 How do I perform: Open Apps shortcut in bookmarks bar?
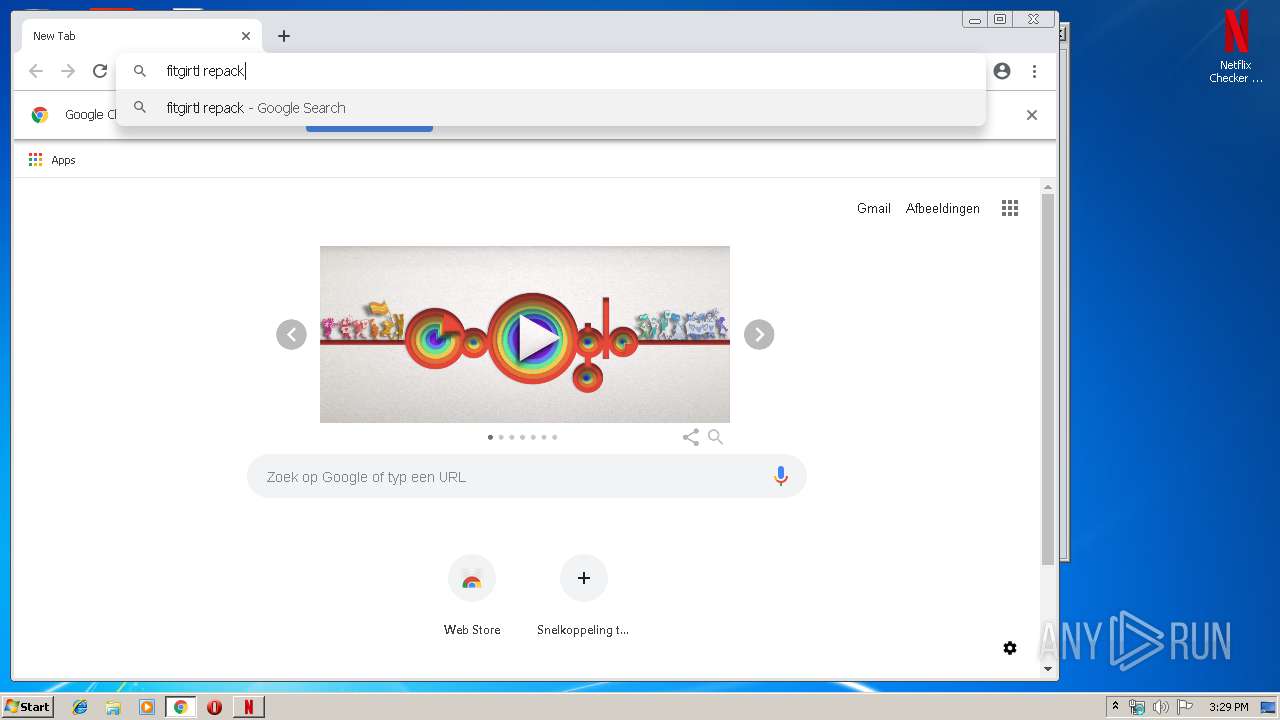tap(52, 160)
